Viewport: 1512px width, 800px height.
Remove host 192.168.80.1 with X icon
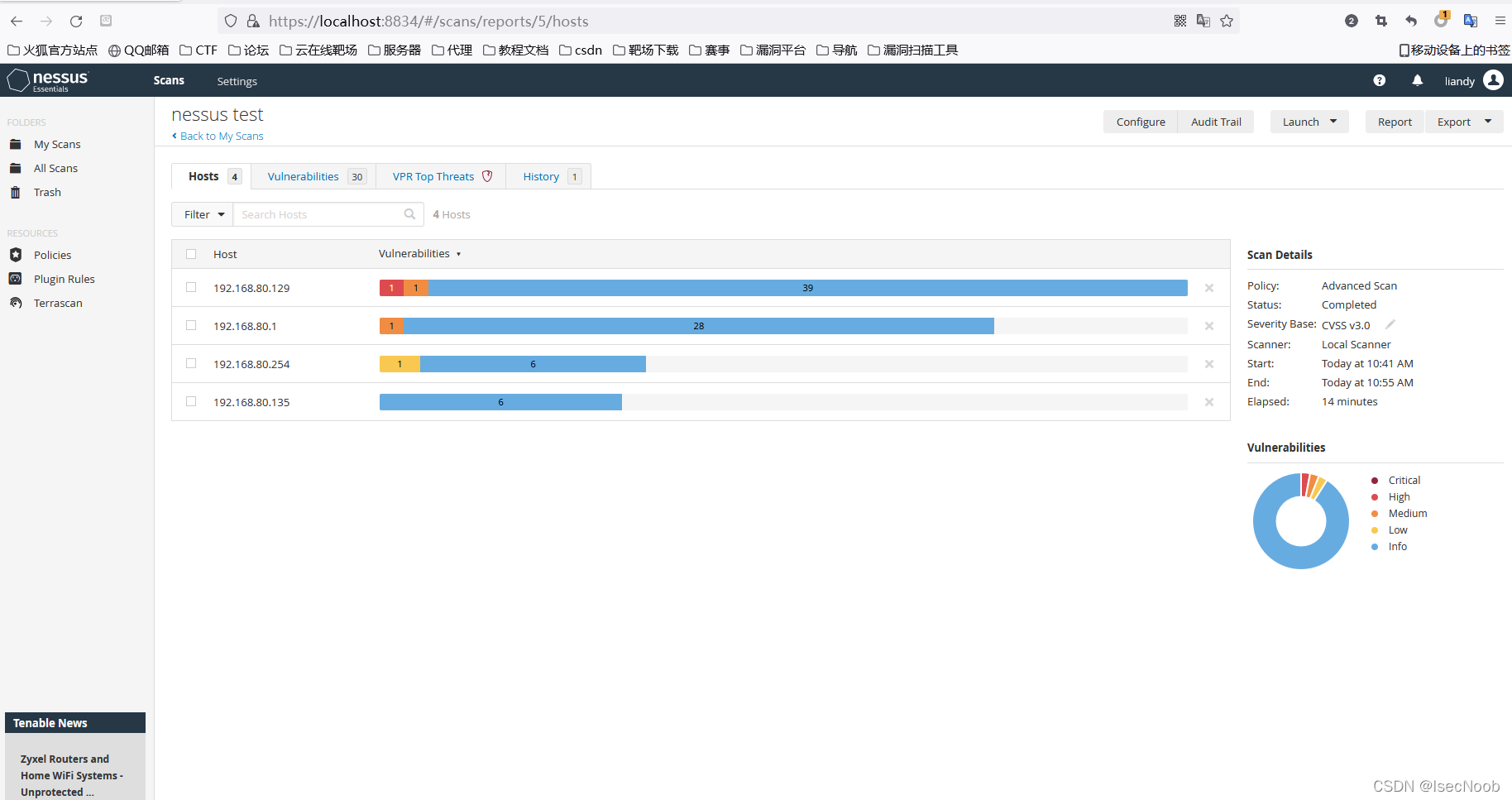tap(1209, 326)
